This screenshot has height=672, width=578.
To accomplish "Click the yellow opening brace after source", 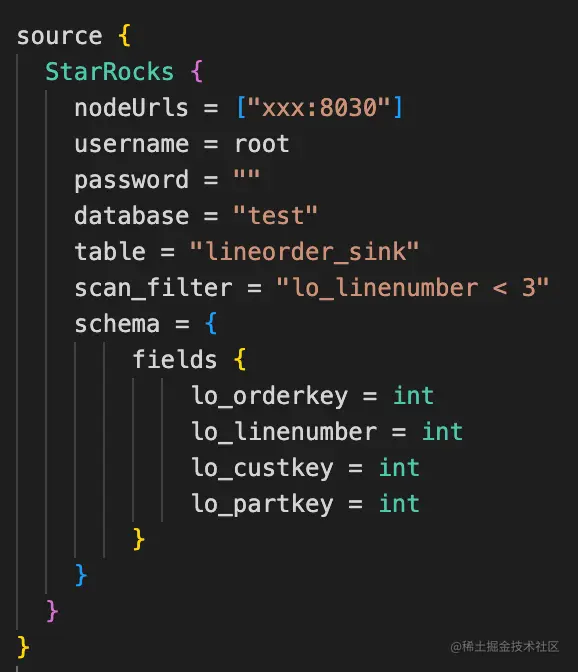I will pos(125,35).
